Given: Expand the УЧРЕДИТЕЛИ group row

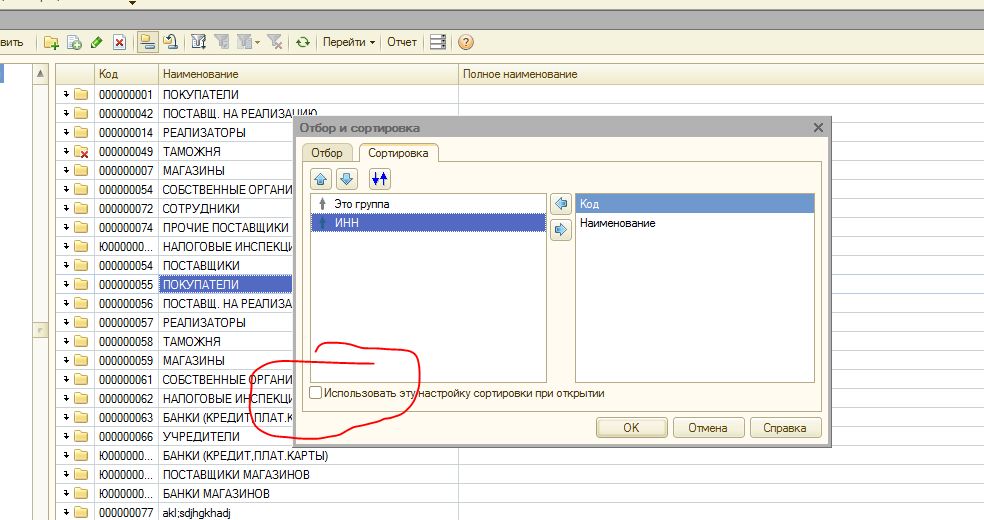Looking at the screenshot, I should point(66,436).
